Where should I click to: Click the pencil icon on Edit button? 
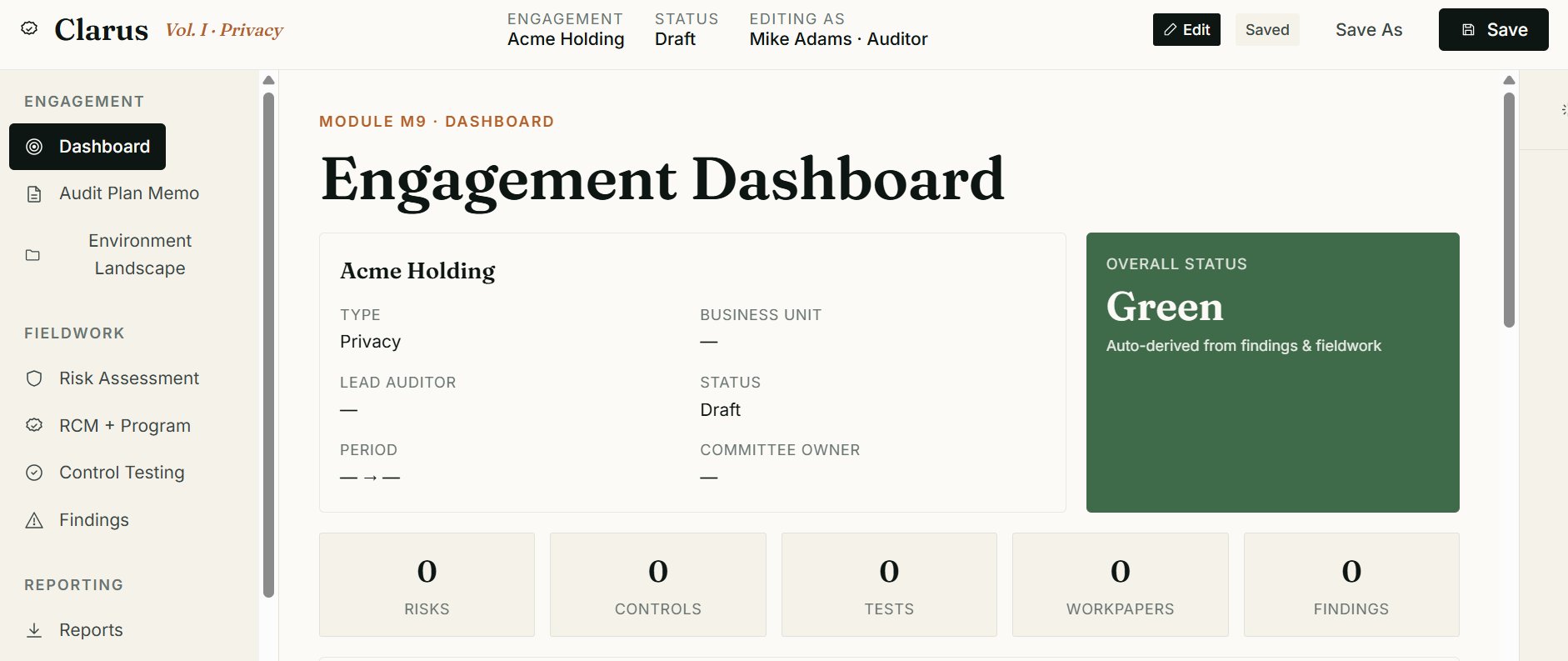coord(1171,30)
